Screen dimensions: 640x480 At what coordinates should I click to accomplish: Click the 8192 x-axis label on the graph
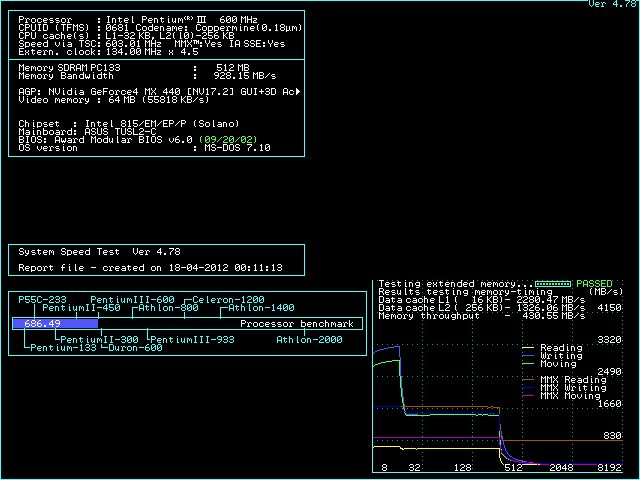point(609,468)
